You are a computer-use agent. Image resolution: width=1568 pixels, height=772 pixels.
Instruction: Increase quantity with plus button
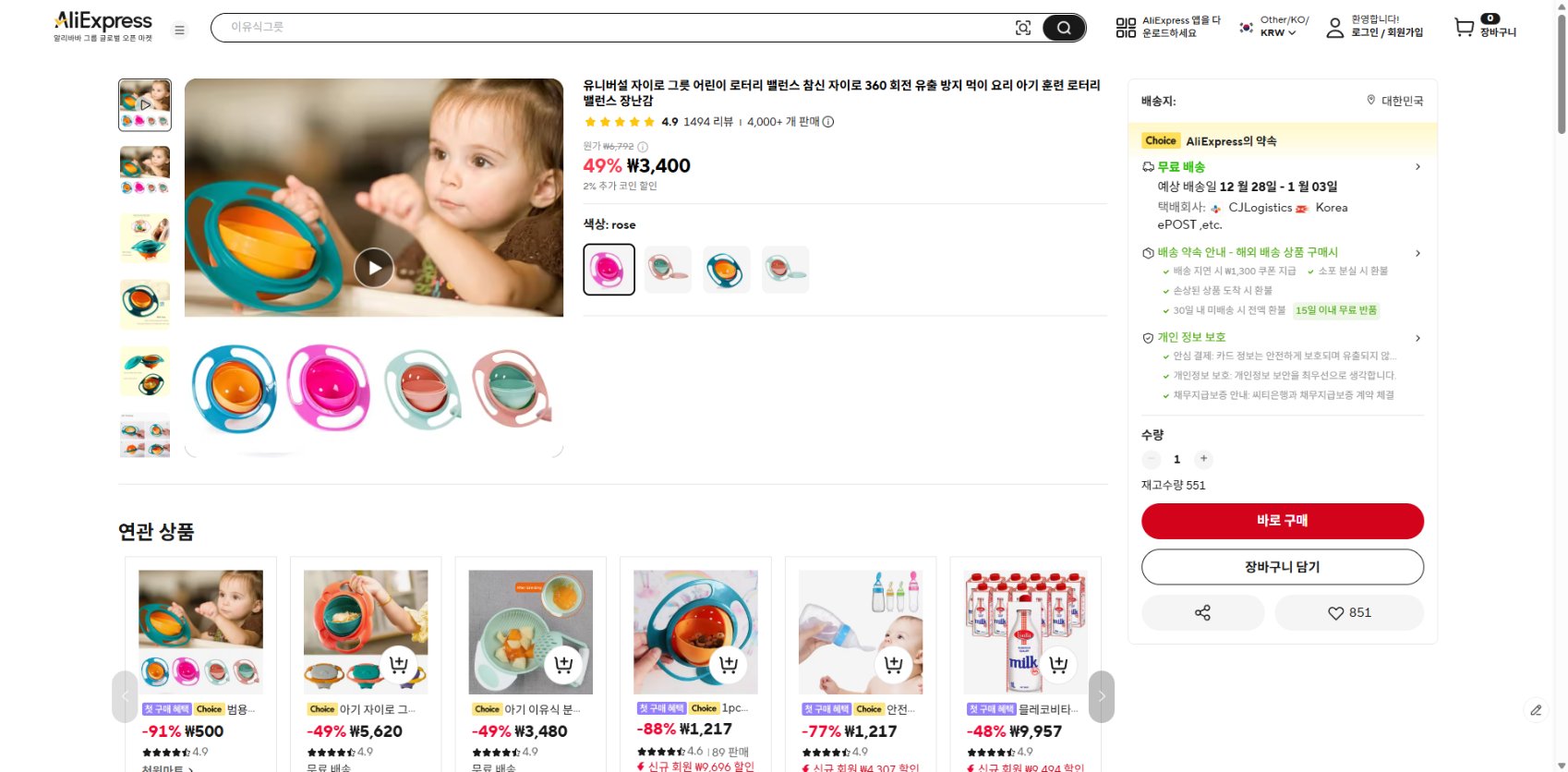pyautogui.click(x=1203, y=459)
